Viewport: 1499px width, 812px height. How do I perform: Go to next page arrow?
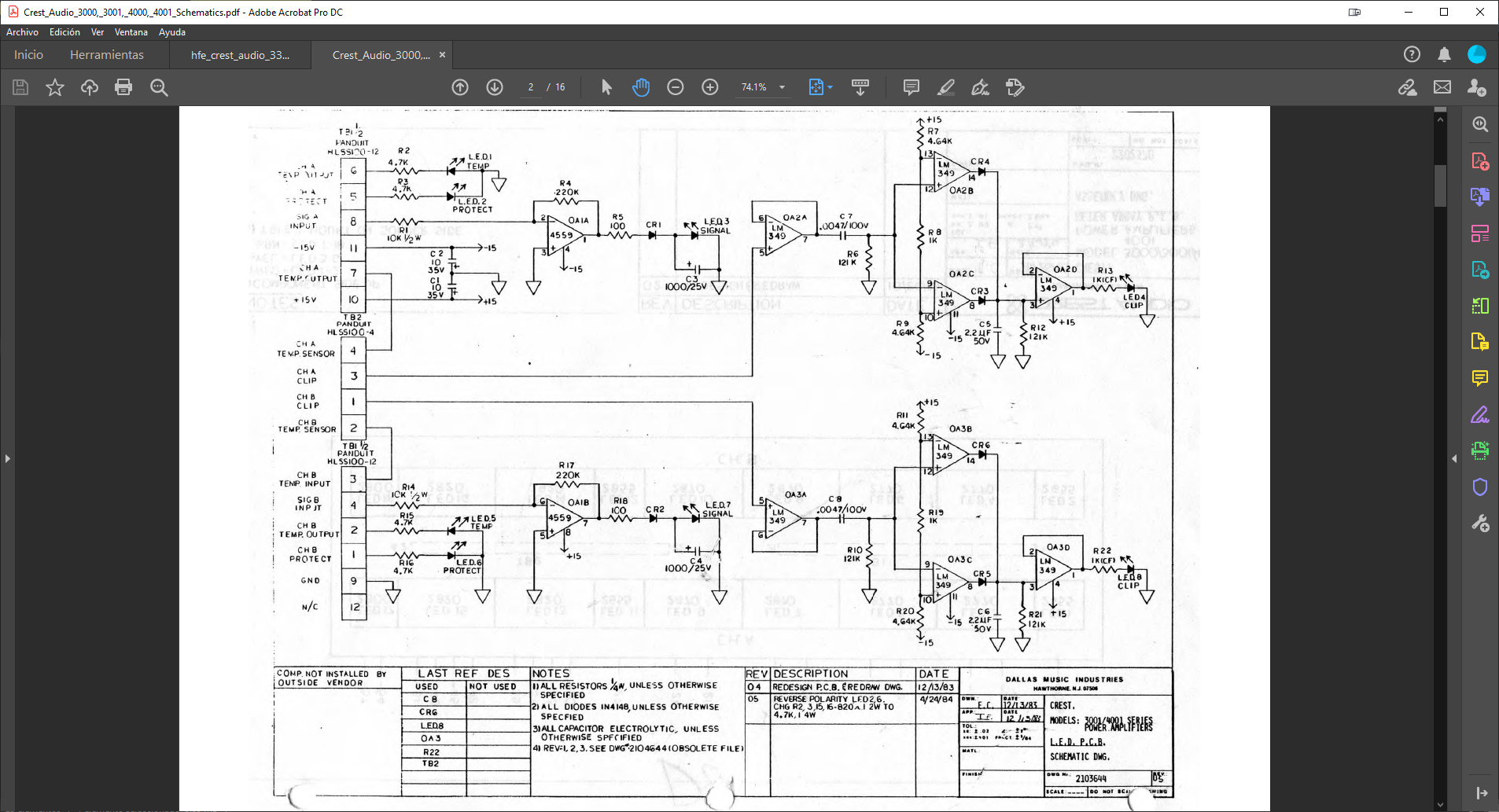495,87
